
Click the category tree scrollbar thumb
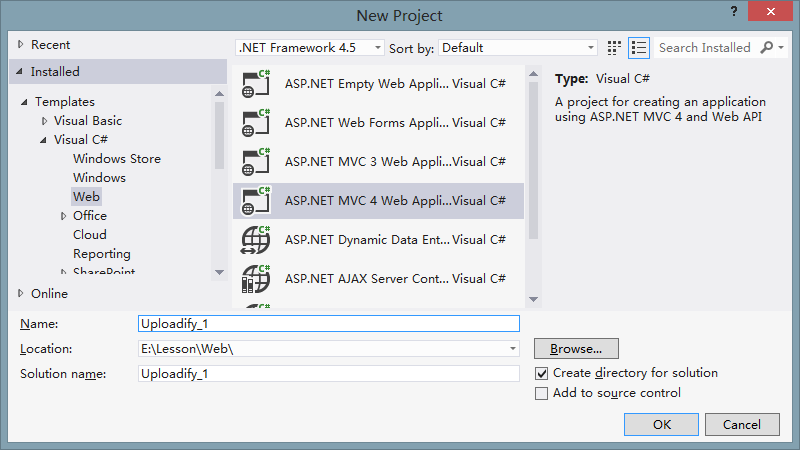tap(219, 135)
